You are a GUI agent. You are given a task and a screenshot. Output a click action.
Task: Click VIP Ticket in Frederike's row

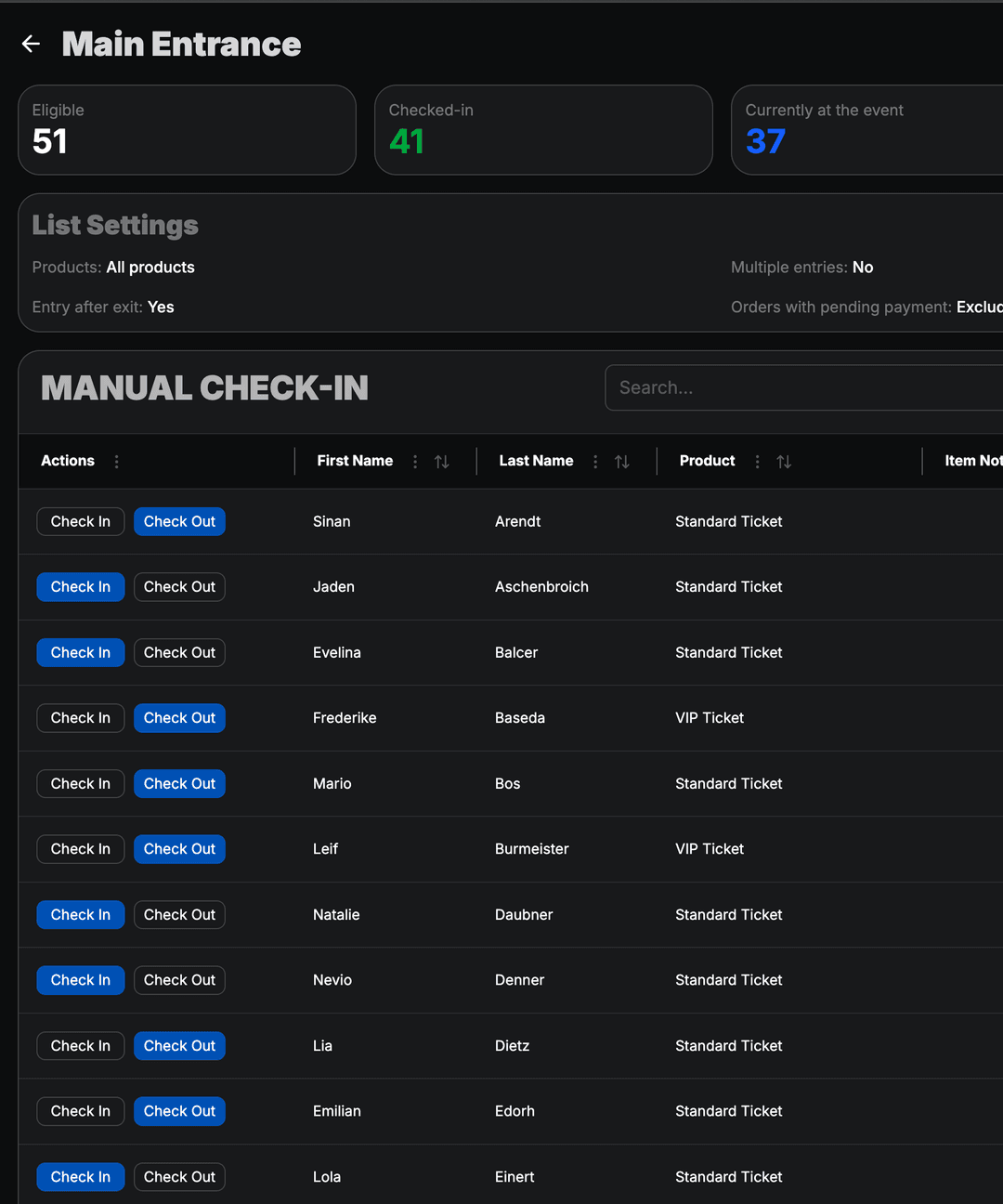click(710, 718)
